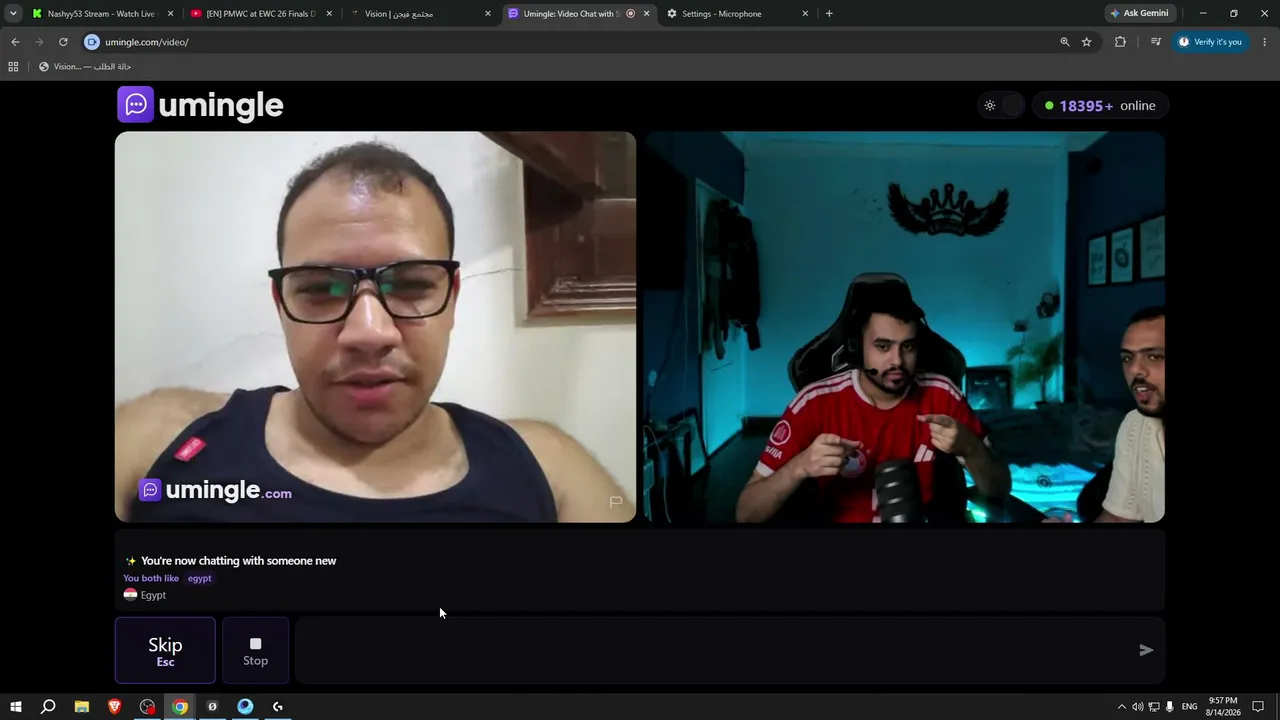Open the media controls button
This screenshot has height=720, width=1280.
[x=1155, y=42]
